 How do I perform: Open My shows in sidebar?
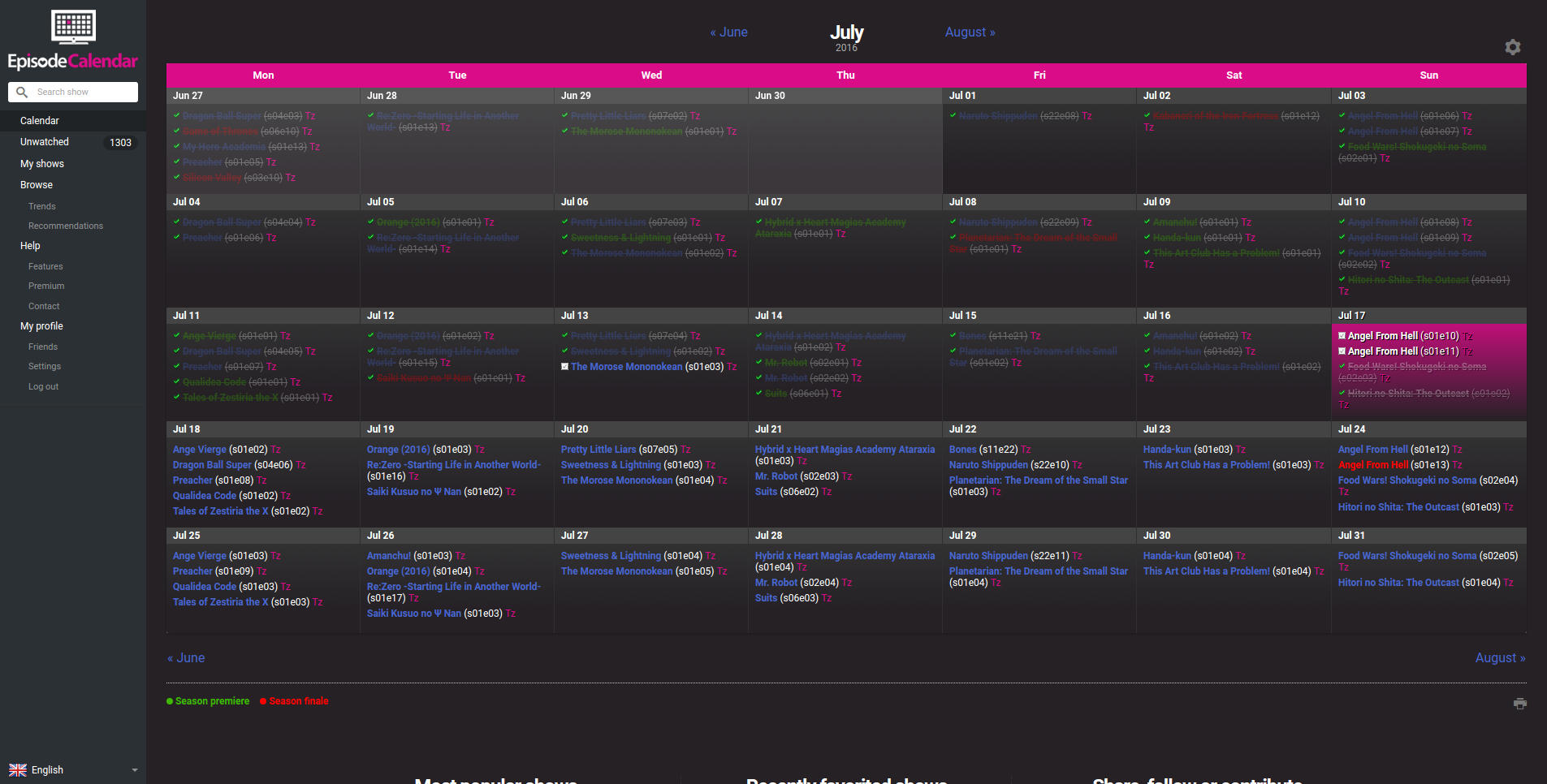point(42,164)
